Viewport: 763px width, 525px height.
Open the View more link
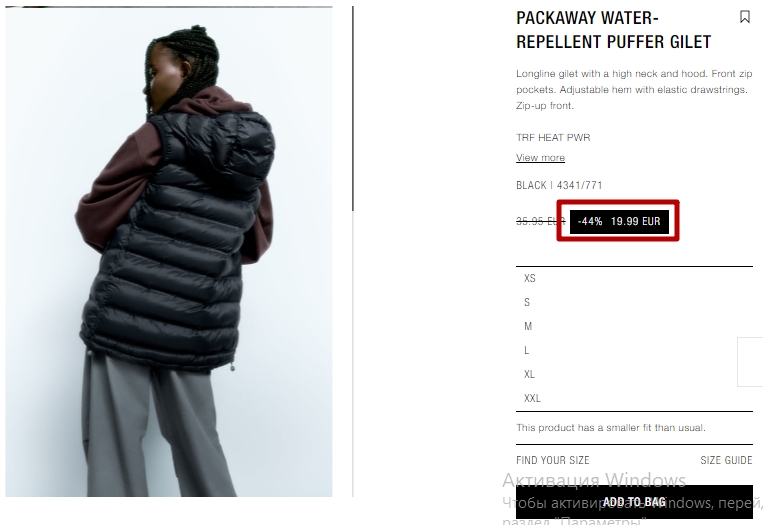pos(540,158)
